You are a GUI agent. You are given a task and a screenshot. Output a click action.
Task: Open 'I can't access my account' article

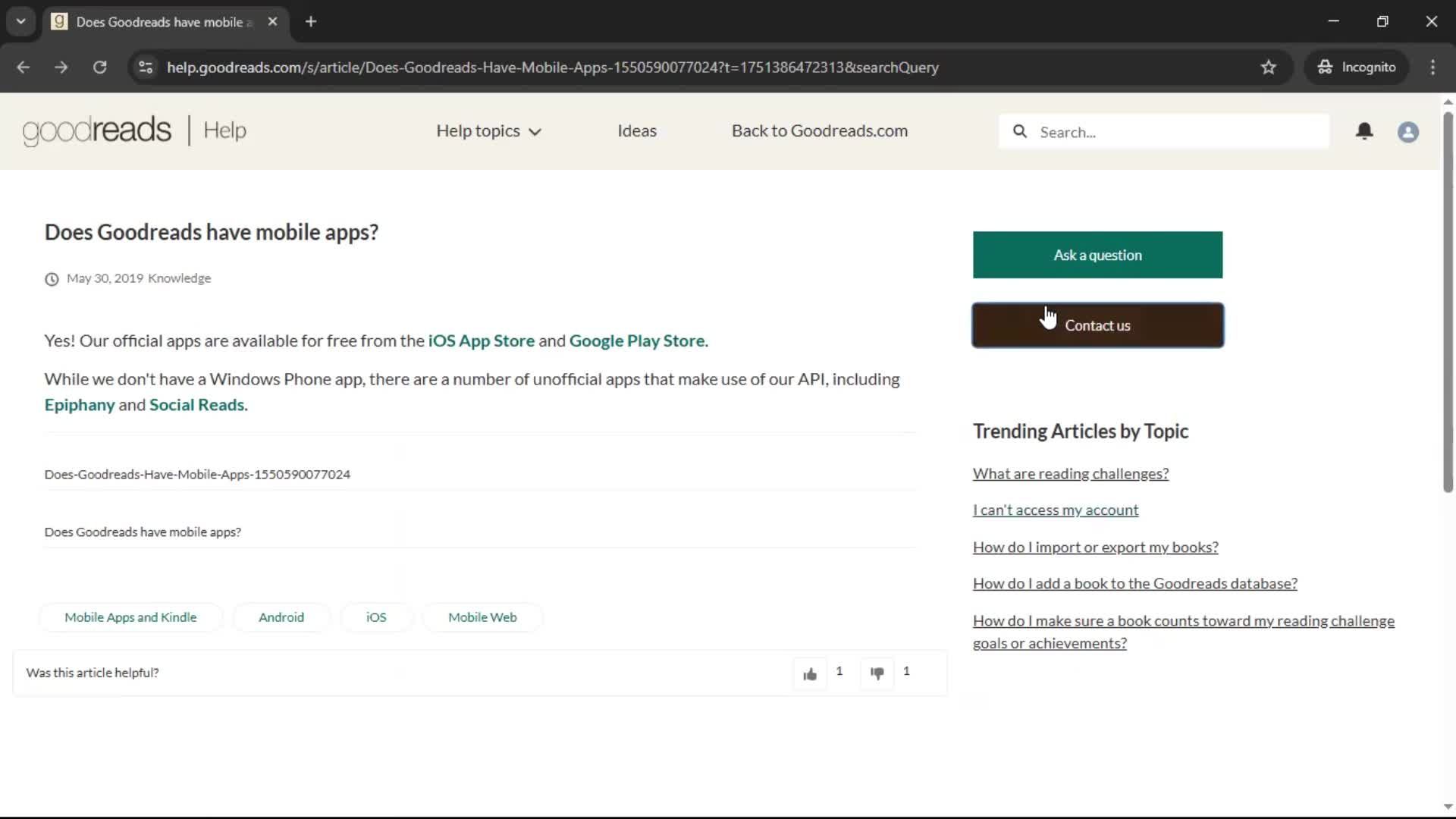(x=1056, y=510)
